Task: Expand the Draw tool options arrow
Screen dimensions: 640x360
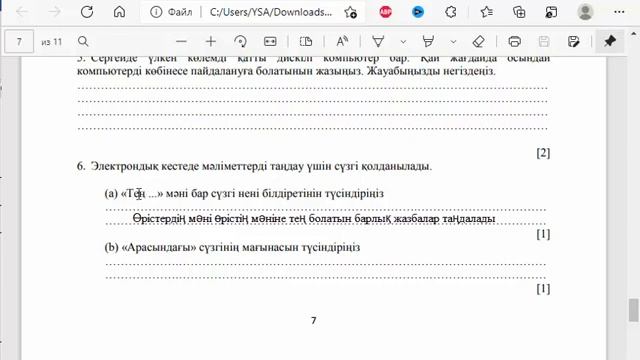Action: pos(403,42)
